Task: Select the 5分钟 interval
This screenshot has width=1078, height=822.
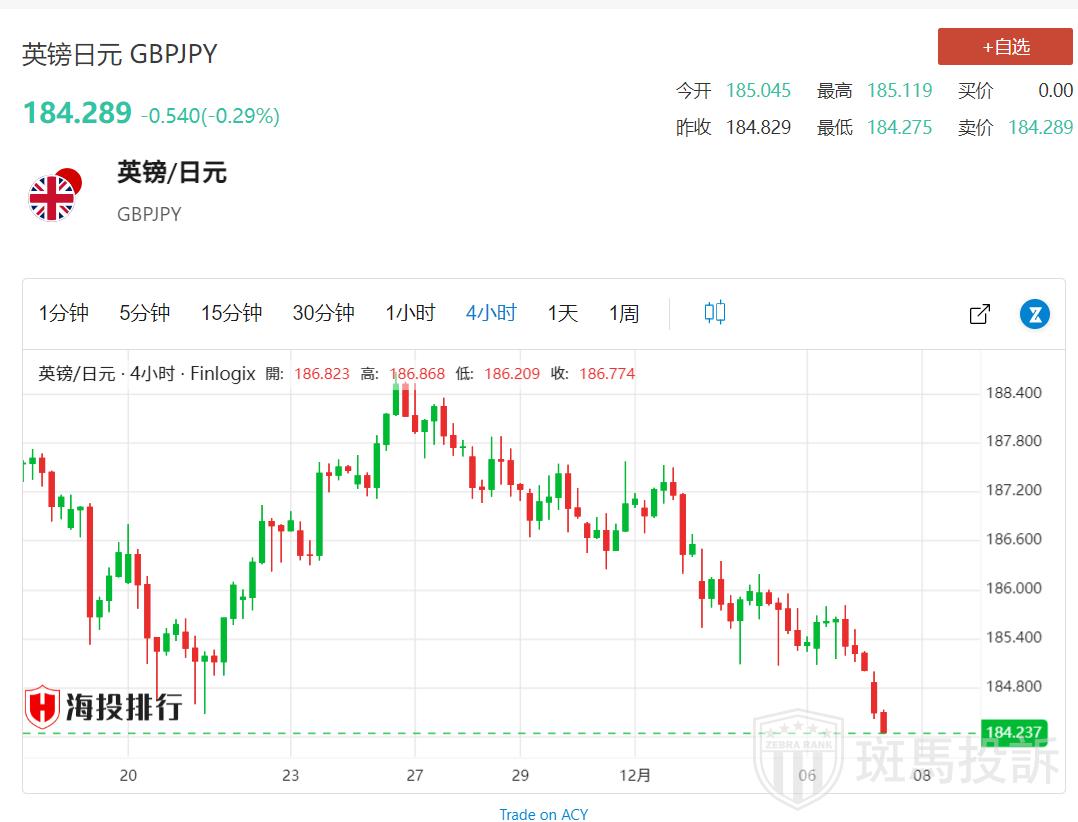Action: tap(145, 313)
